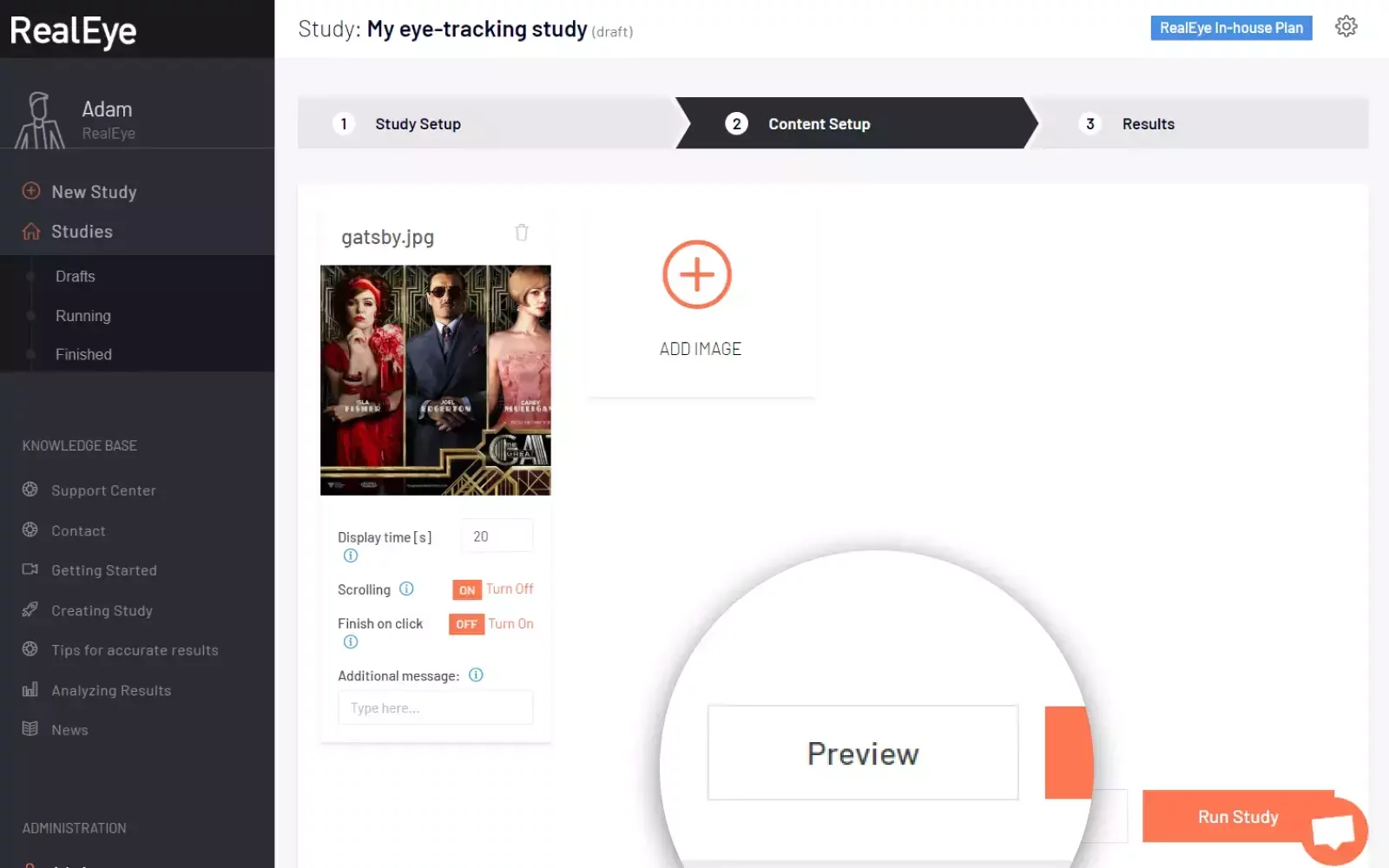Screen dimensions: 1389x868
Task: Switch to the Results step
Action: 1147,124
